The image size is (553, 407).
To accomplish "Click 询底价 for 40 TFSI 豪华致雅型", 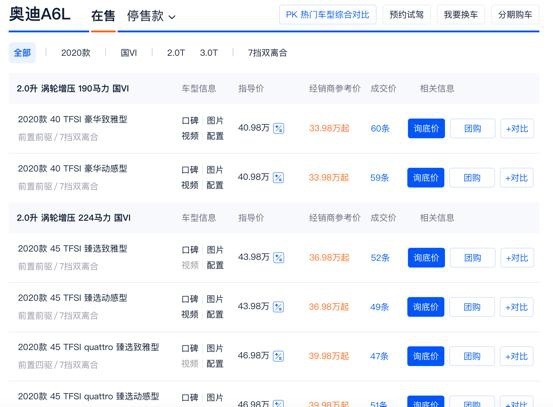I will click(426, 128).
